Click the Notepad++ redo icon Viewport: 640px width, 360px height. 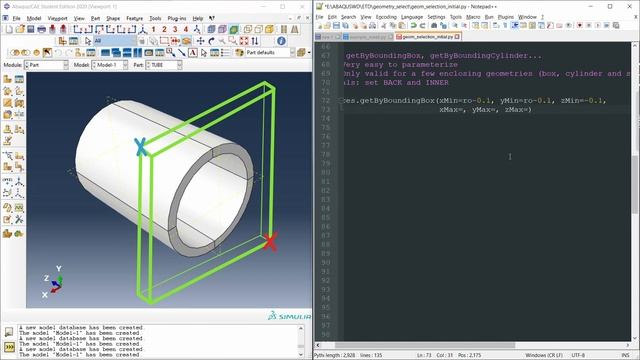pos(422,25)
